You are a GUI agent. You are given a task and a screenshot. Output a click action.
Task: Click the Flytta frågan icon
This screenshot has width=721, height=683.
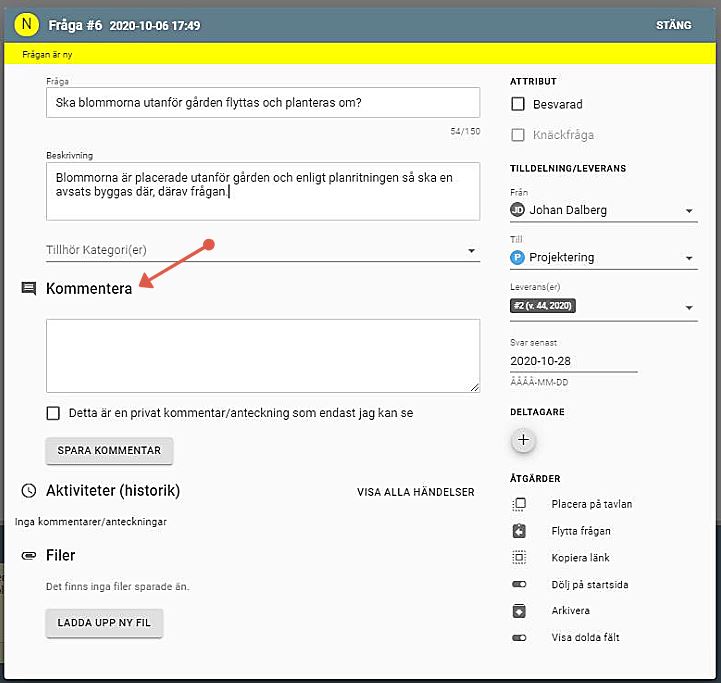tap(519, 531)
